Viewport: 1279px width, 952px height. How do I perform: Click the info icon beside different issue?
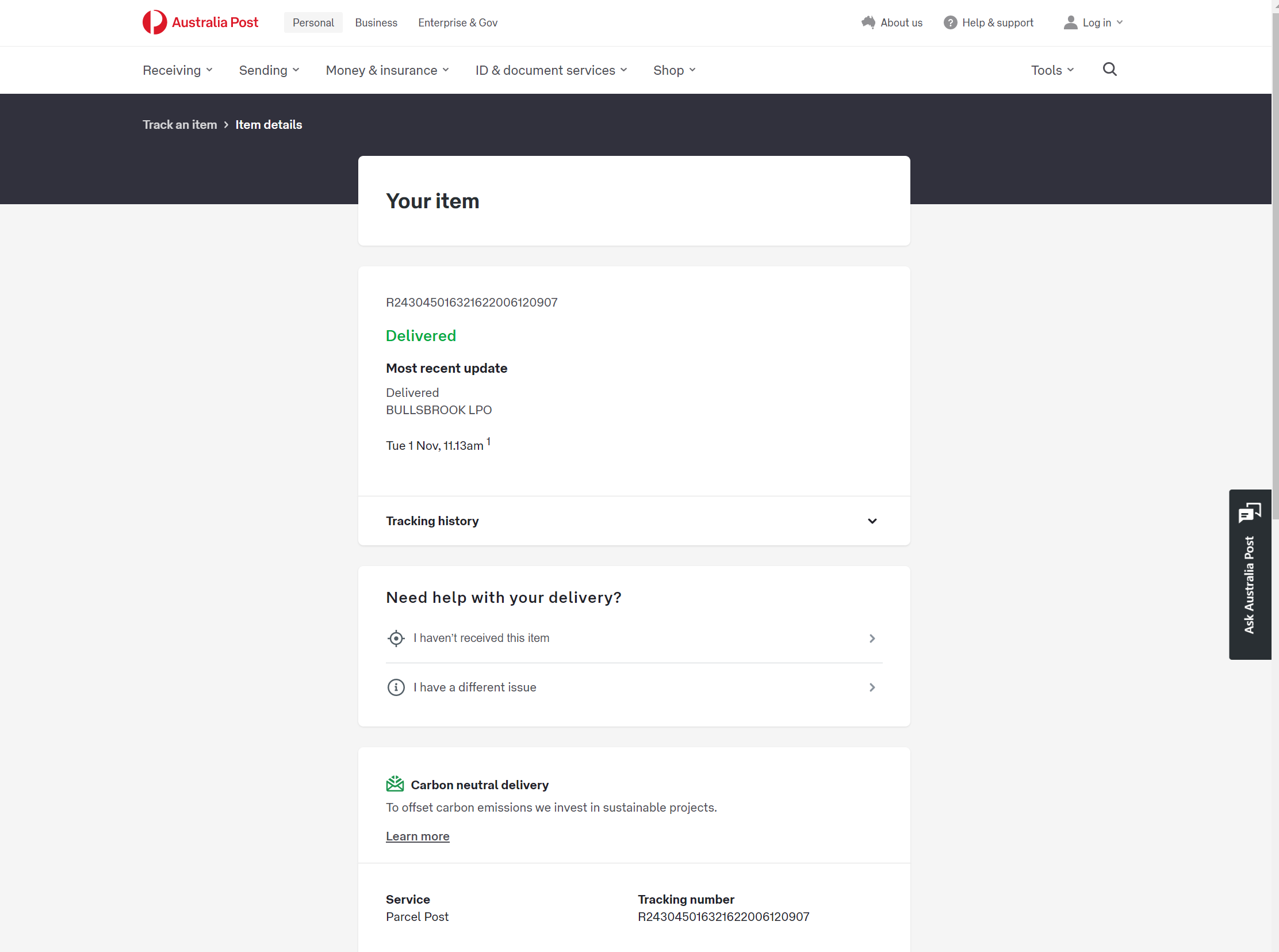coord(396,687)
